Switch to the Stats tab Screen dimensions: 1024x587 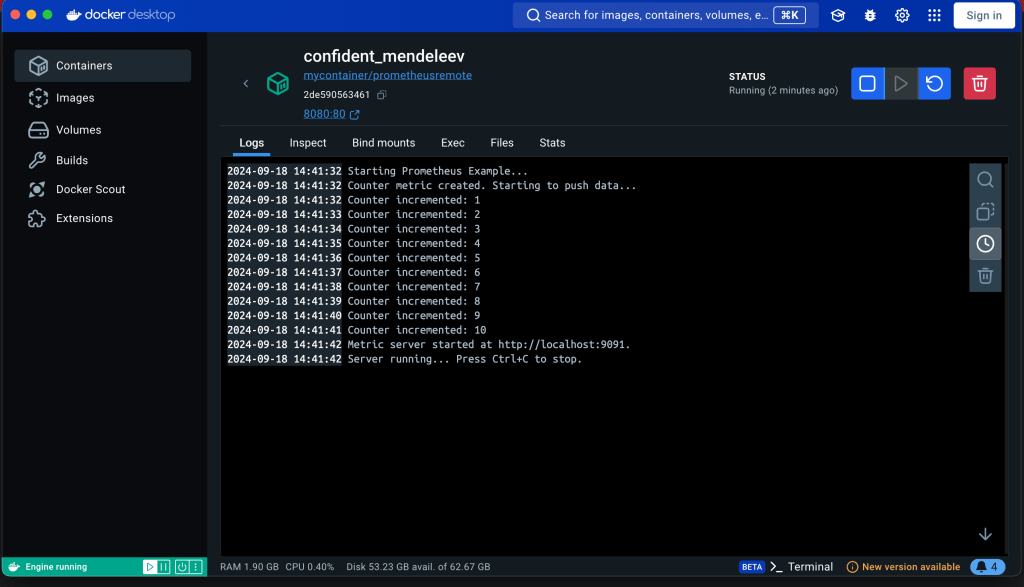coord(552,143)
